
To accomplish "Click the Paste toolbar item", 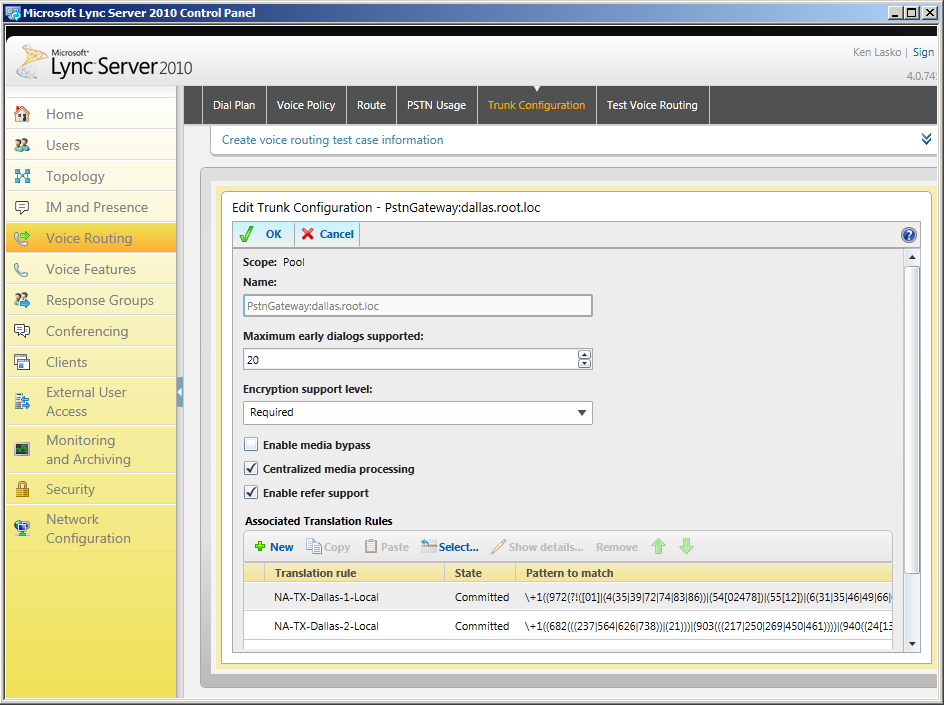I will pos(387,547).
